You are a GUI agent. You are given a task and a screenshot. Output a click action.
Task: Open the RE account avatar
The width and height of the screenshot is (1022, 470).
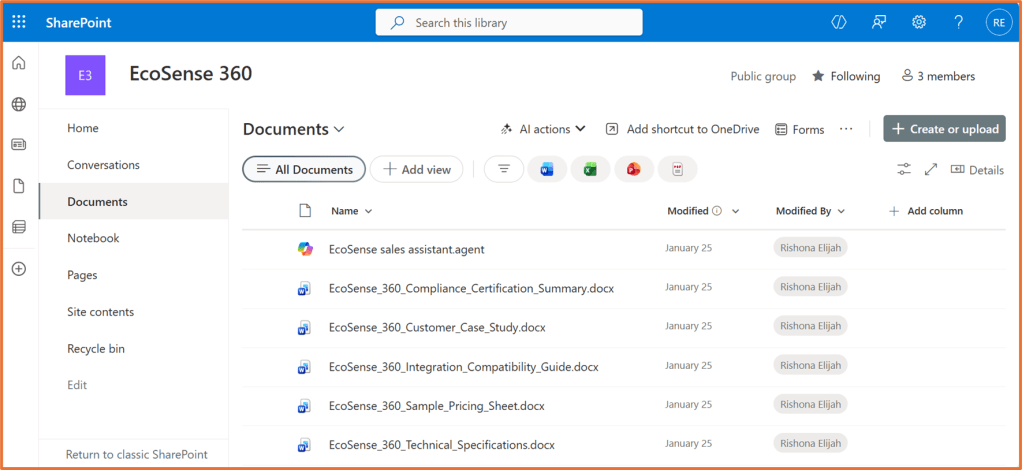point(999,22)
